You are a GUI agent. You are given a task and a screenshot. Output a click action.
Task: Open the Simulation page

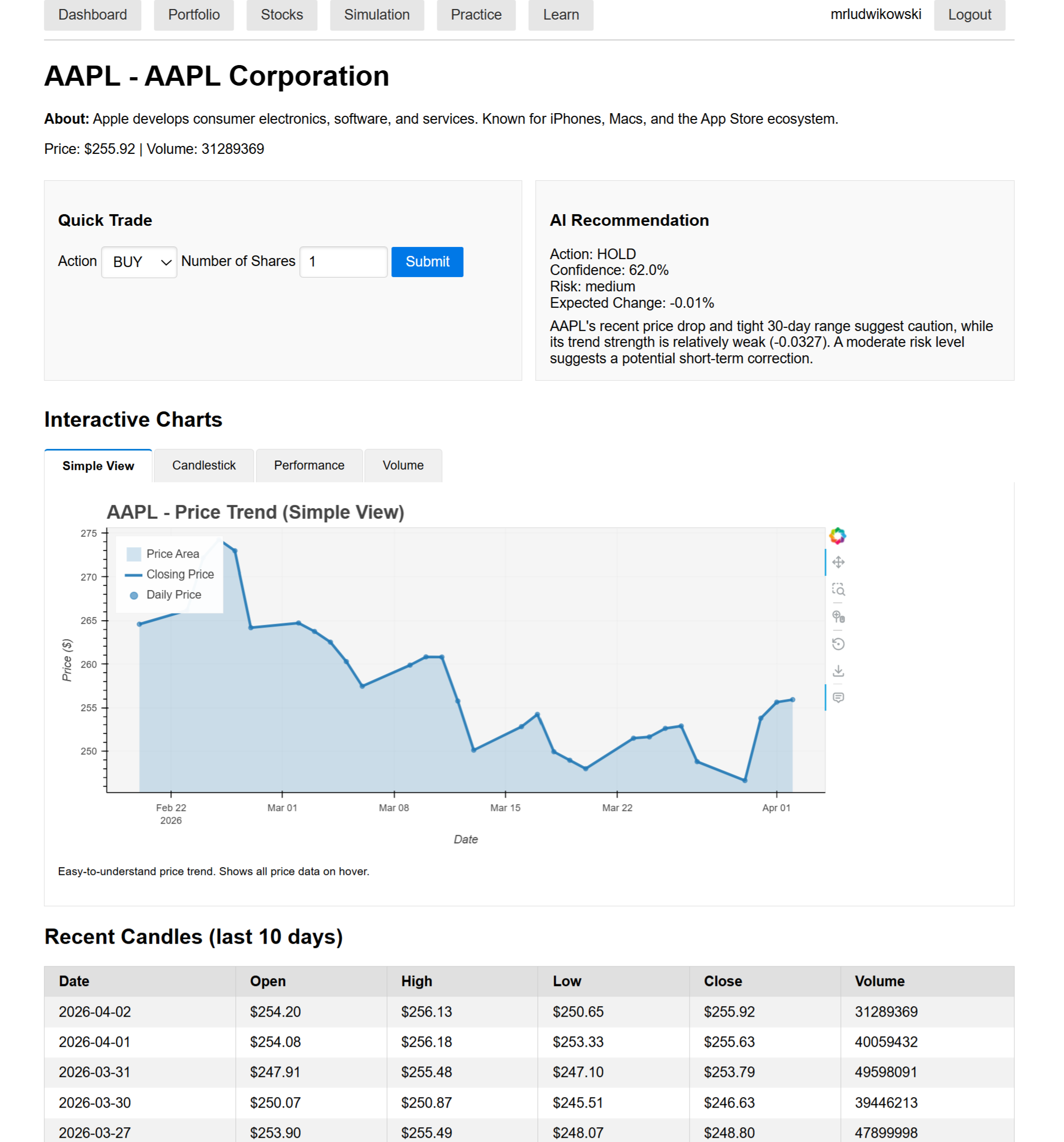(377, 15)
